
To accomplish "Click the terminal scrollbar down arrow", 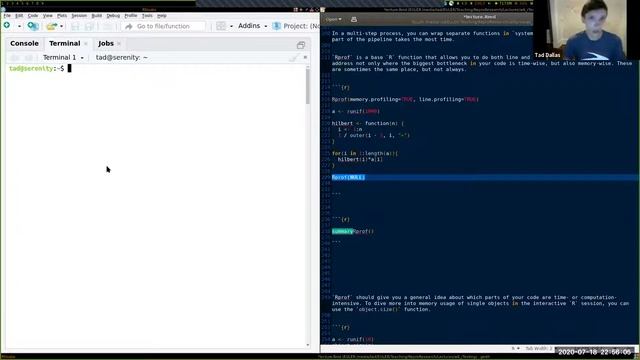I will (x=308, y=345).
